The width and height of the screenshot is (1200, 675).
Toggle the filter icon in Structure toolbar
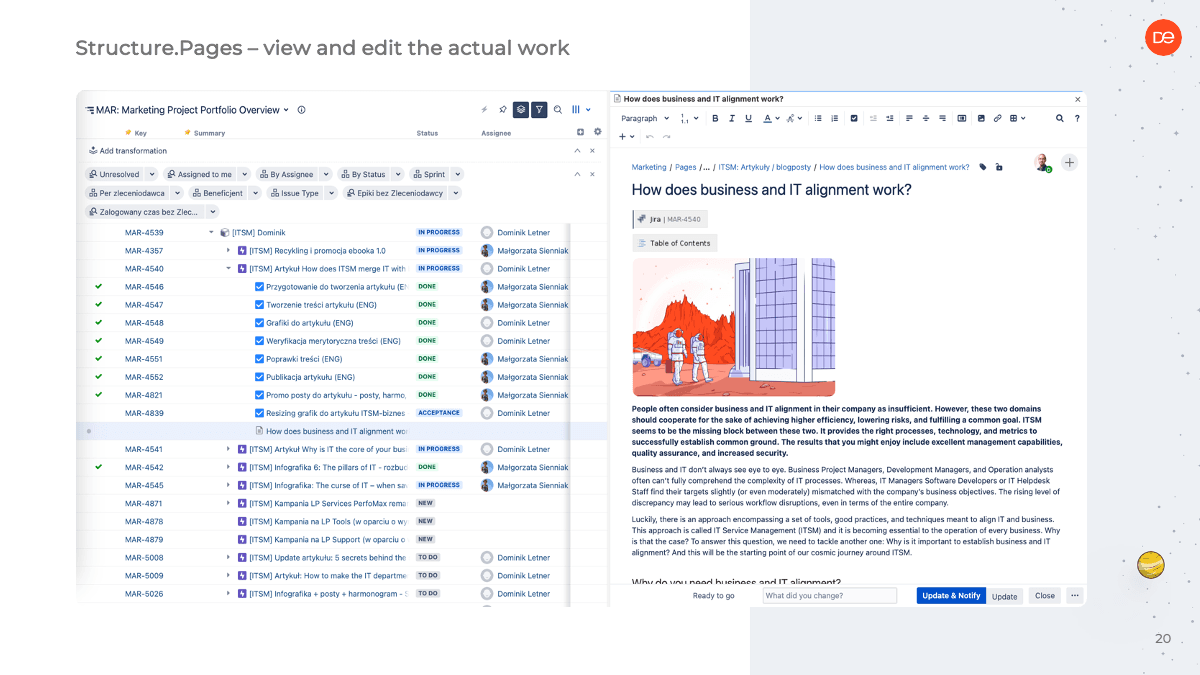[x=539, y=110]
